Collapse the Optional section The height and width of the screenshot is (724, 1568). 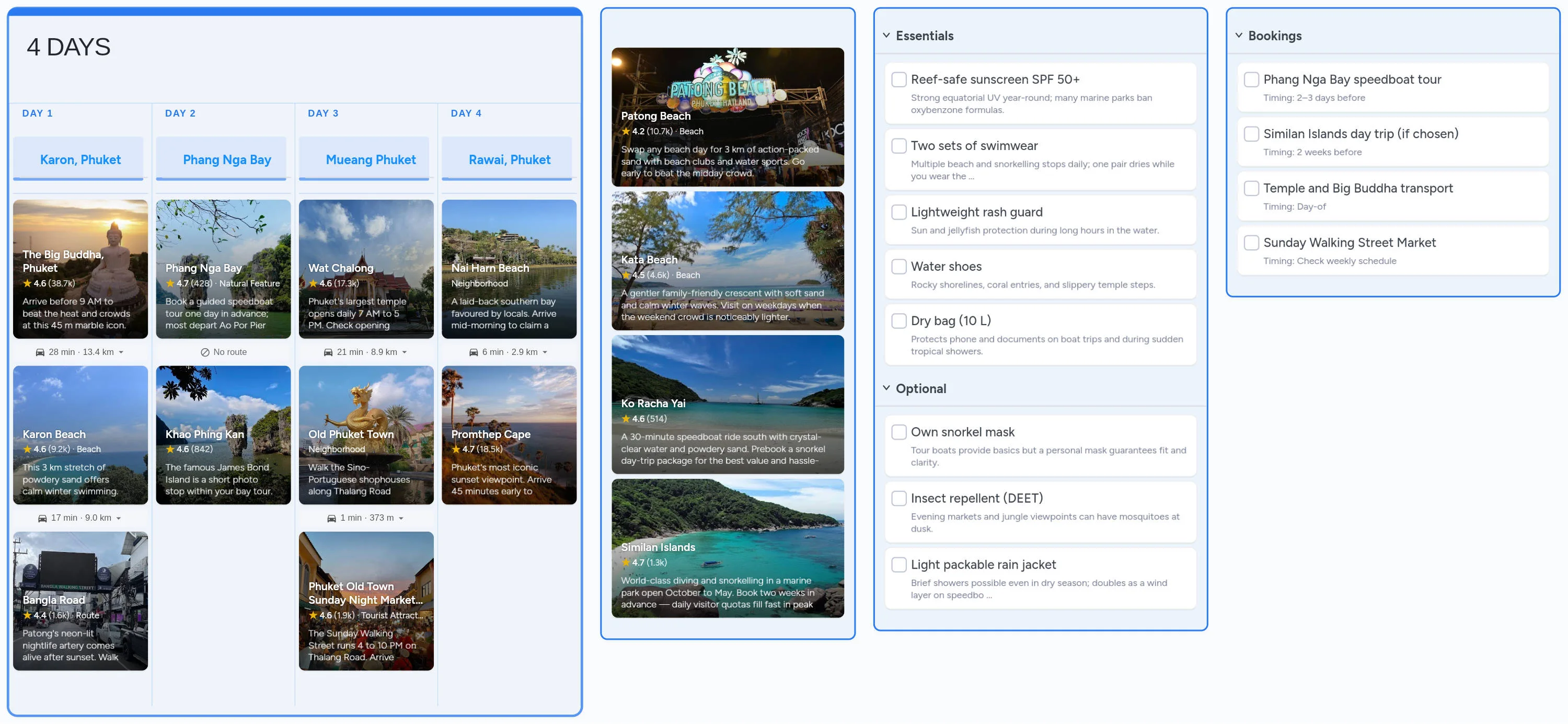[x=886, y=388]
